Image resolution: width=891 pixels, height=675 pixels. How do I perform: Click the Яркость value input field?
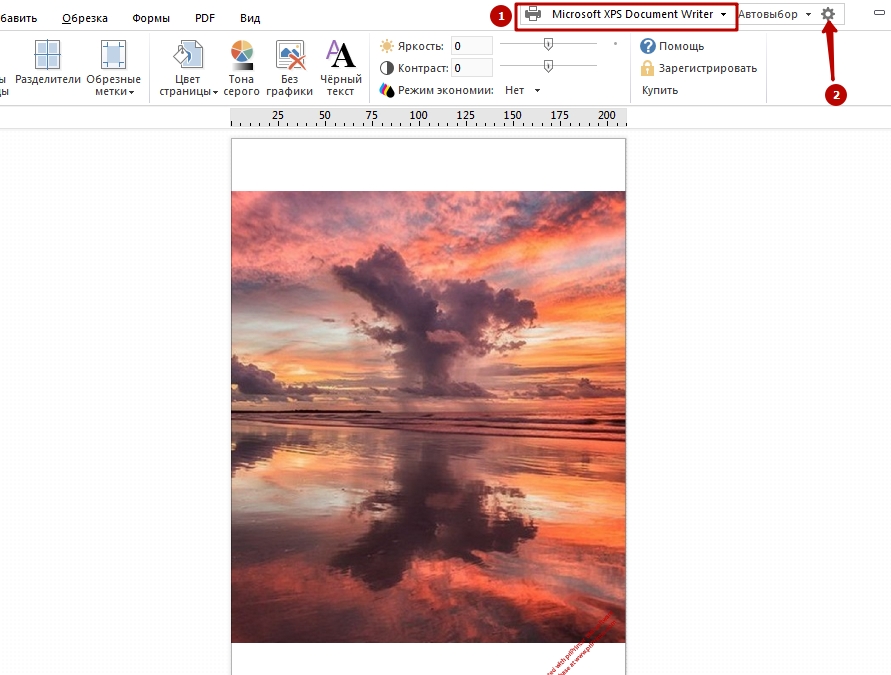click(x=470, y=46)
